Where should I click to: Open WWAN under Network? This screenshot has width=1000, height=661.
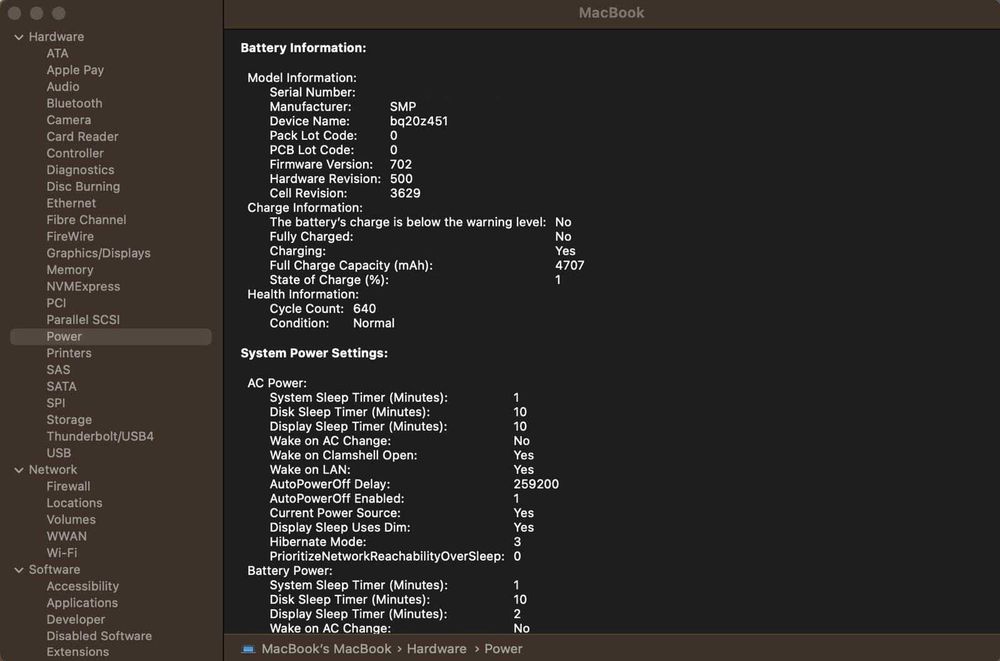click(x=67, y=536)
